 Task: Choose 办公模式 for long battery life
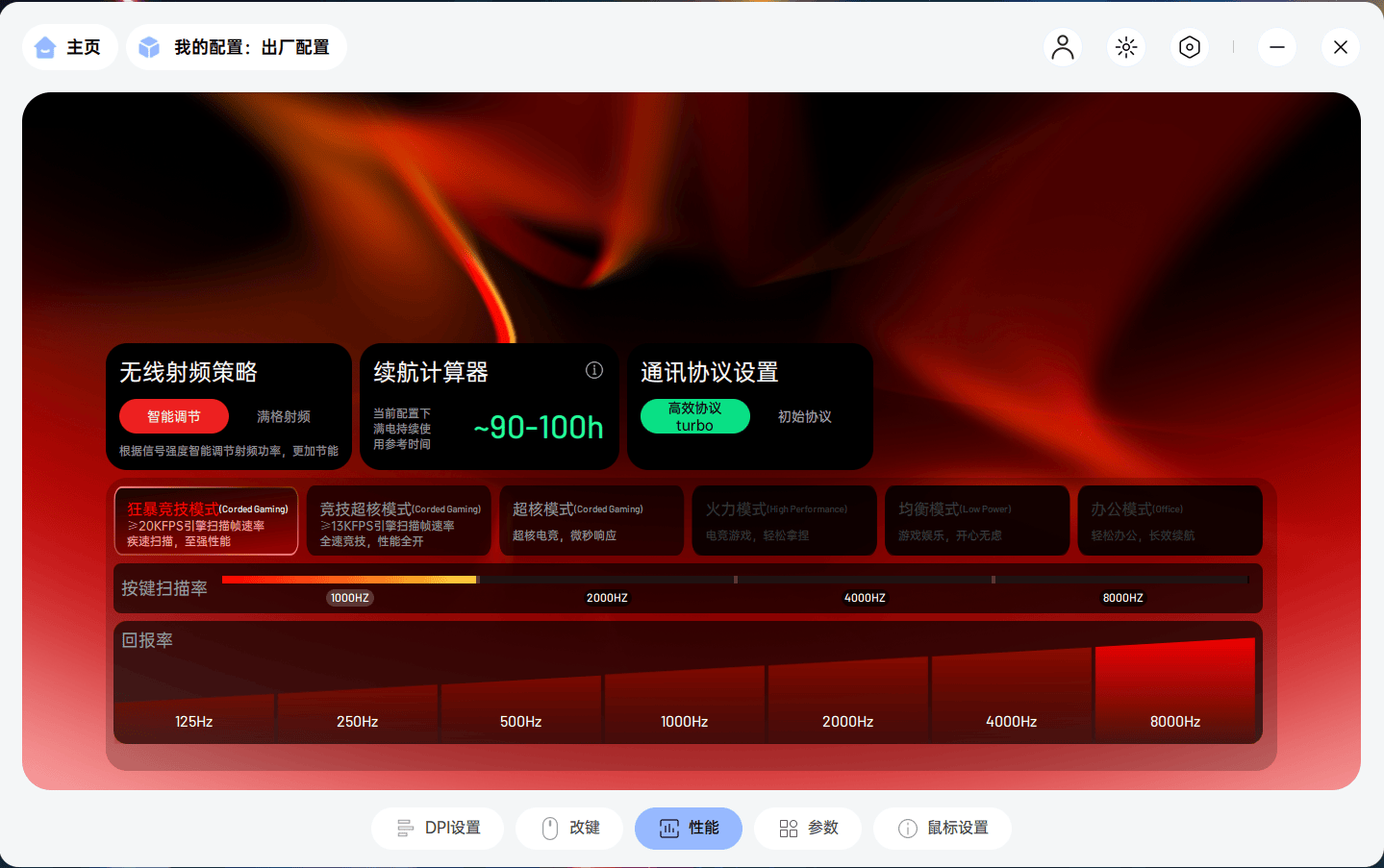click(x=1170, y=521)
